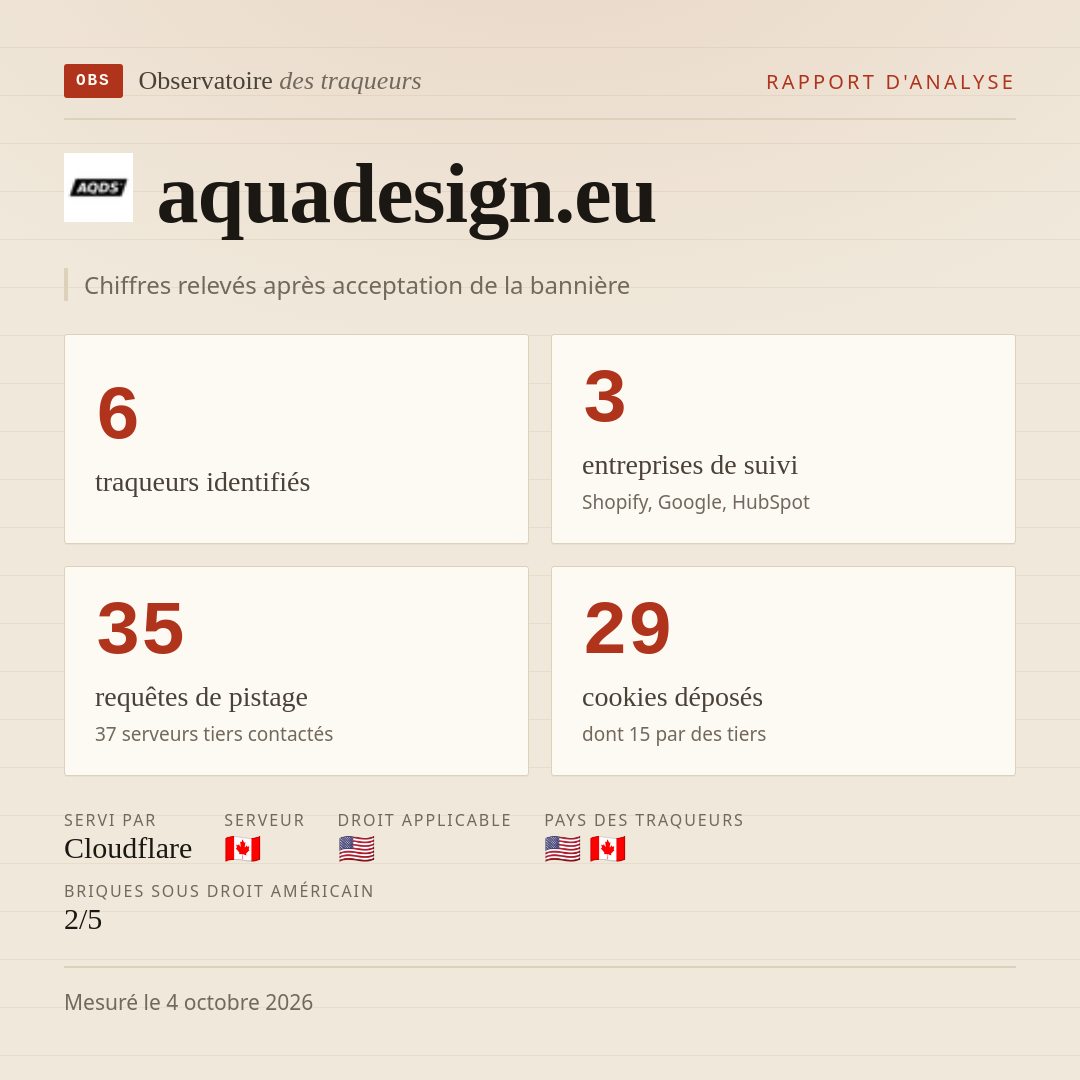Click the 'cookies déposés' label

672,697
